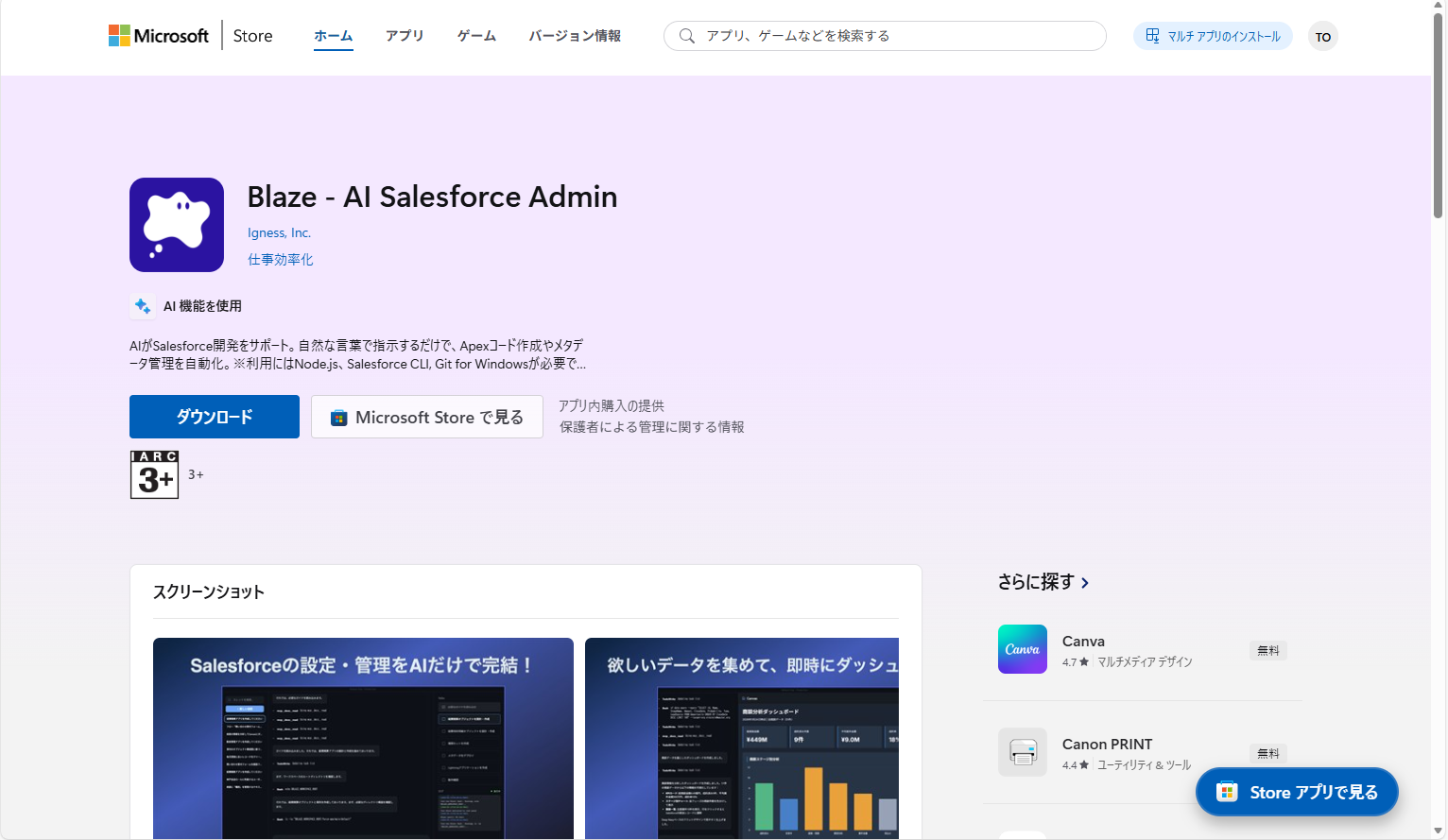Click the AI sparkle feature icon

point(143,306)
